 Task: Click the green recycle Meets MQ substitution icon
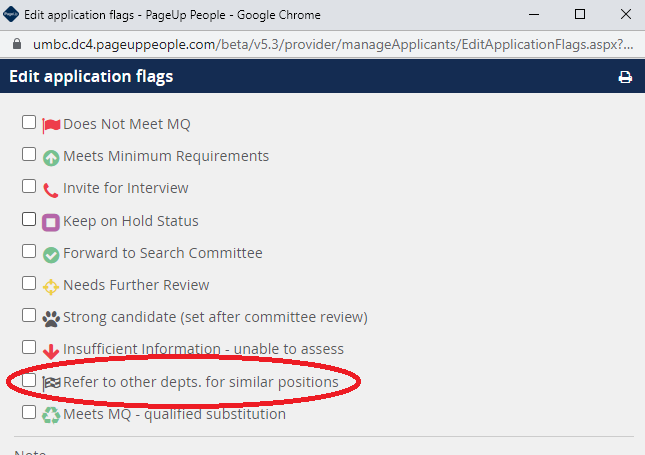click(x=51, y=415)
